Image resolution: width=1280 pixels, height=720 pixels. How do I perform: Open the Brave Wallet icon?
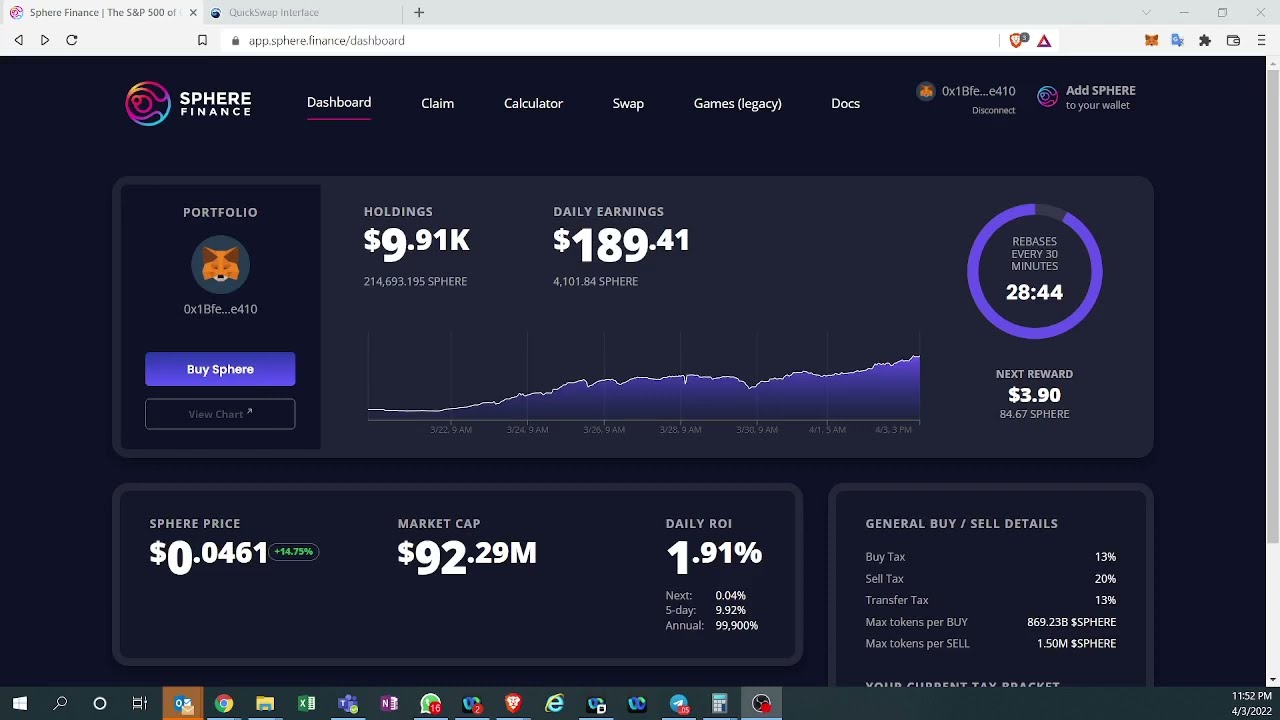1233,41
